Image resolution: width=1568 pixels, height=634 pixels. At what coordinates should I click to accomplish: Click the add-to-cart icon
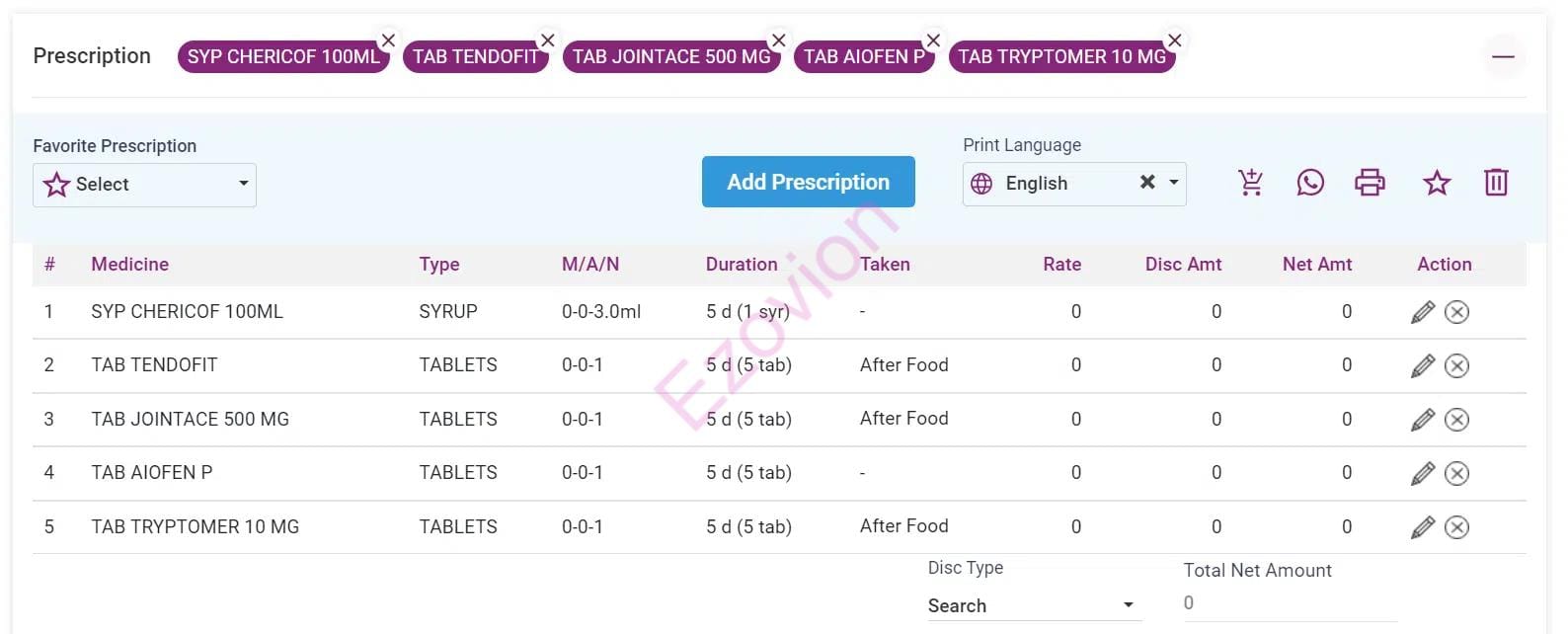coord(1250,183)
